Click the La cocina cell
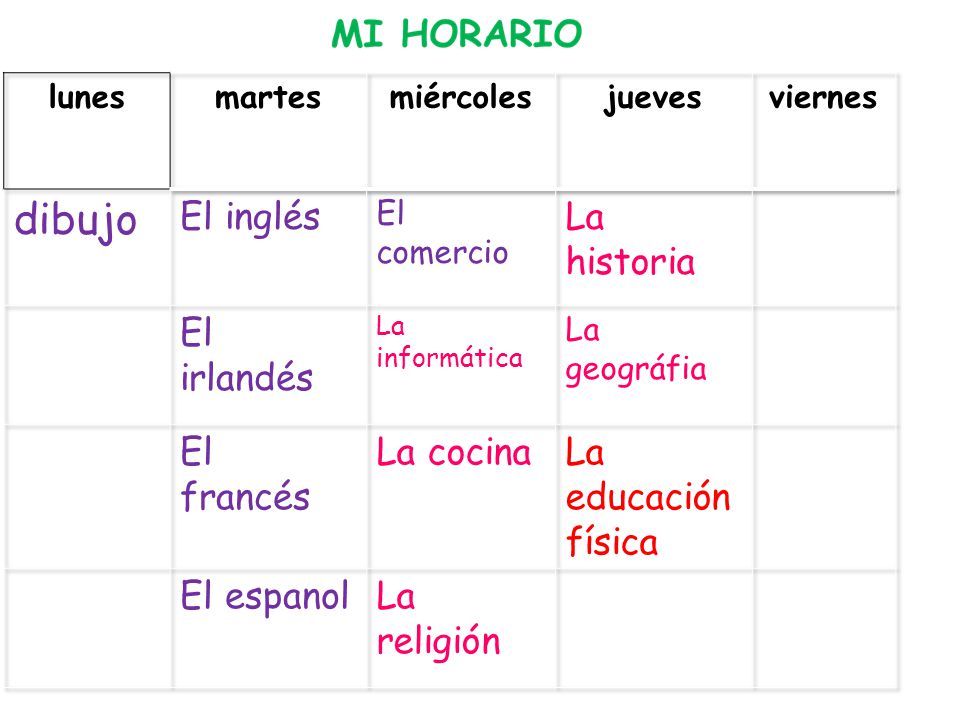Viewport: 960px width, 720px height. click(462, 498)
